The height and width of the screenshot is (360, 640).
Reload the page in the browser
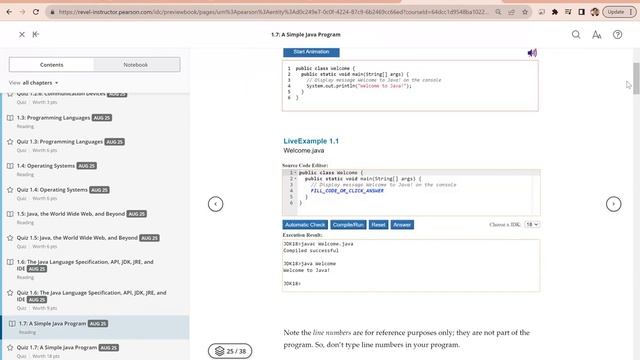36,12
